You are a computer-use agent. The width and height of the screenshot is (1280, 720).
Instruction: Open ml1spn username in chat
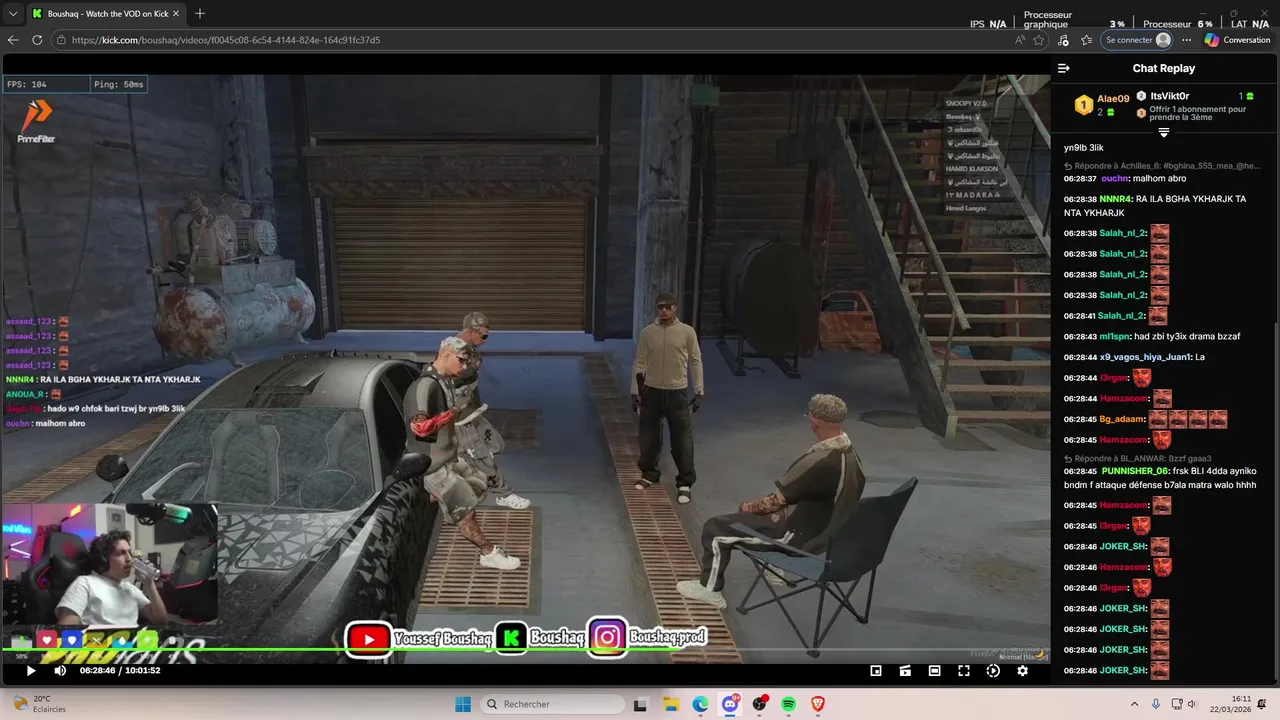[x=1114, y=336]
